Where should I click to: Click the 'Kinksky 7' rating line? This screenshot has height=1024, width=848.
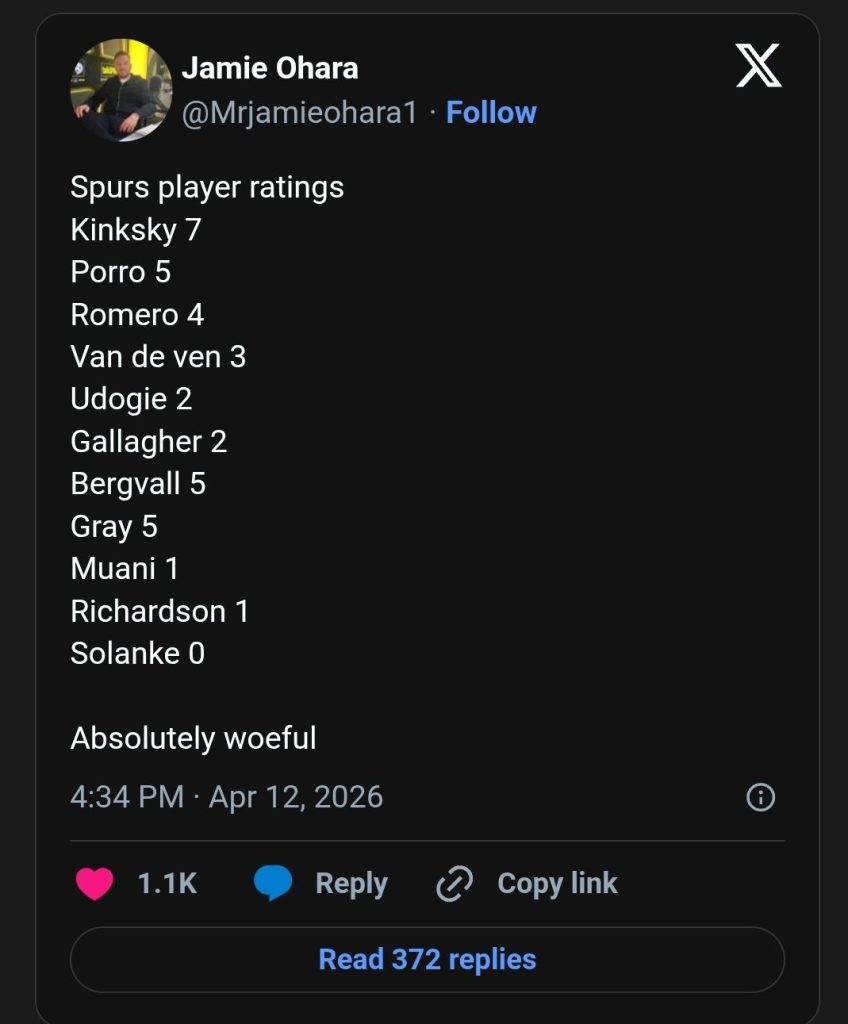click(x=136, y=230)
